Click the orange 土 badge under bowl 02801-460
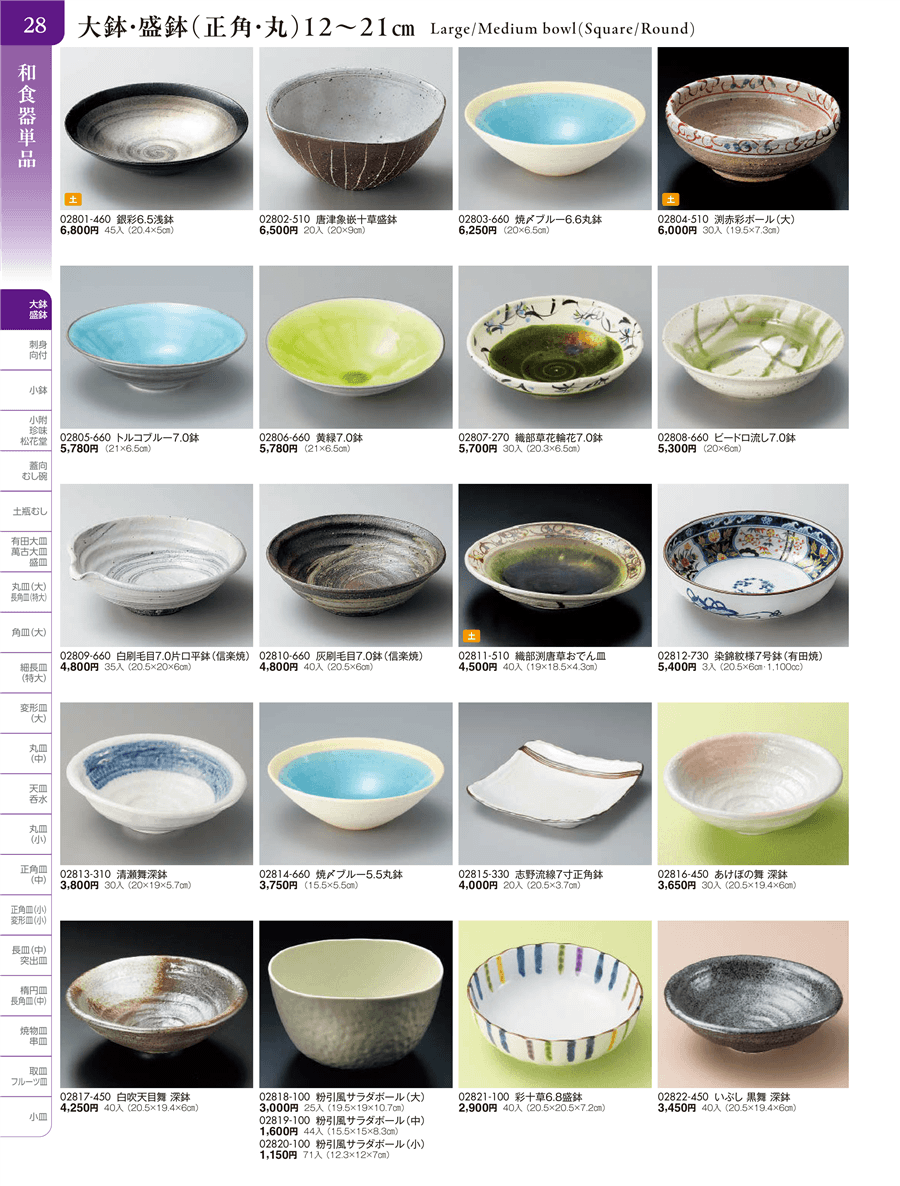Image resolution: width=900 pixels, height=1186 pixels. pos(73,200)
